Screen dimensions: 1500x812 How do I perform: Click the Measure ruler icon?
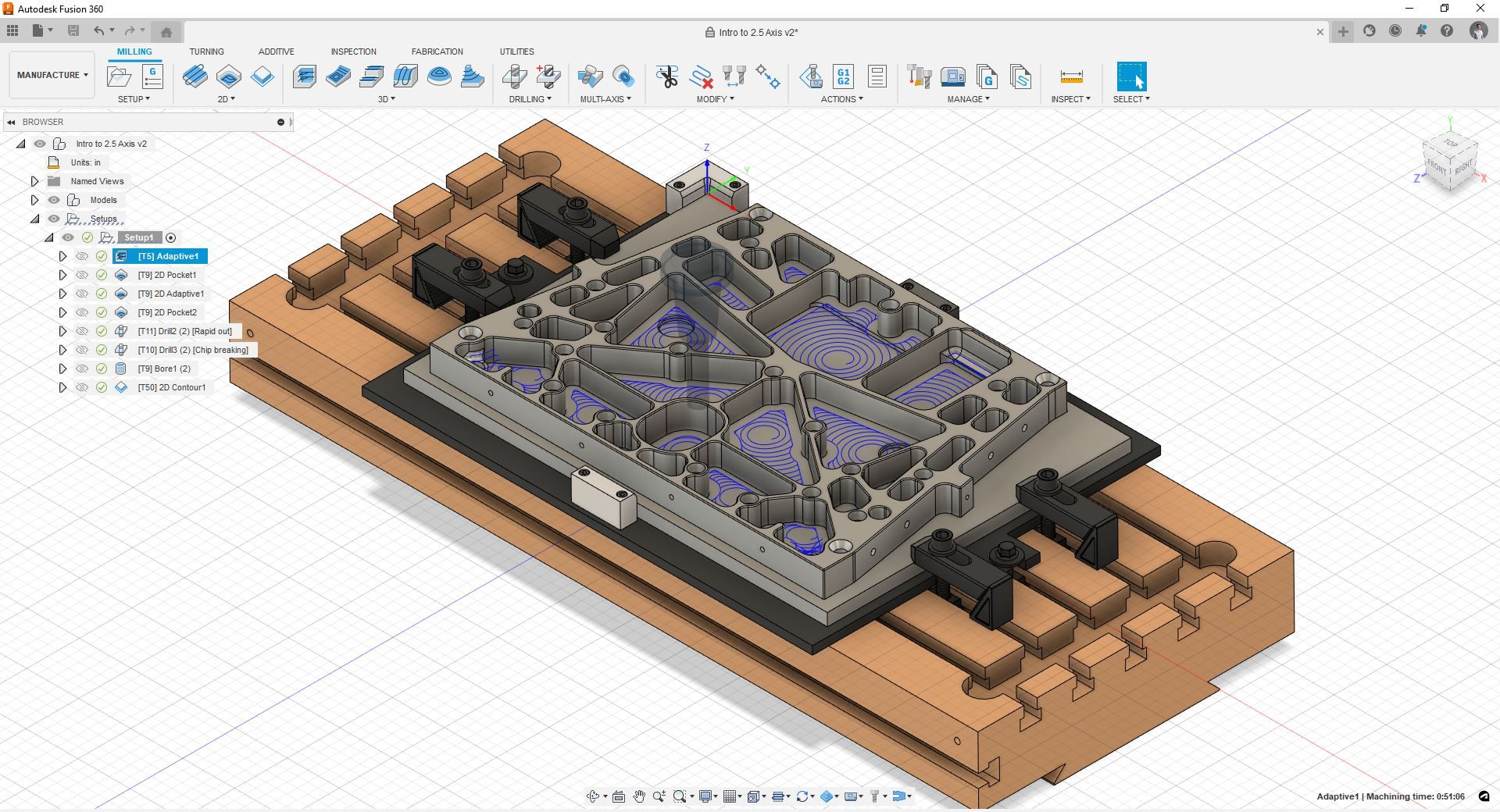[x=1071, y=77]
